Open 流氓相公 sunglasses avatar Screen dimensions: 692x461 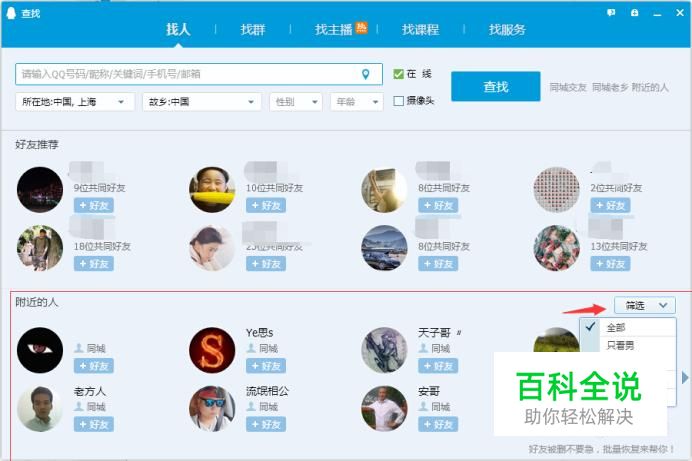point(212,409)
